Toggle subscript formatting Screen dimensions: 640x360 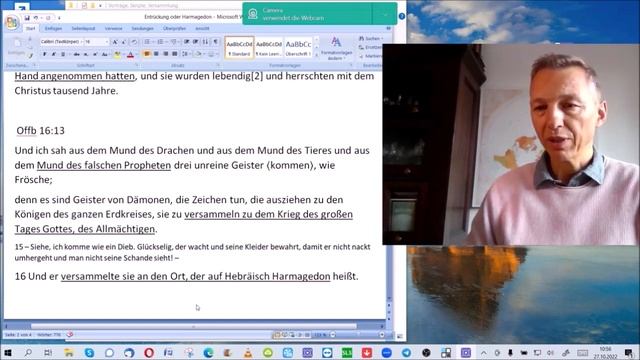[86, 54]
